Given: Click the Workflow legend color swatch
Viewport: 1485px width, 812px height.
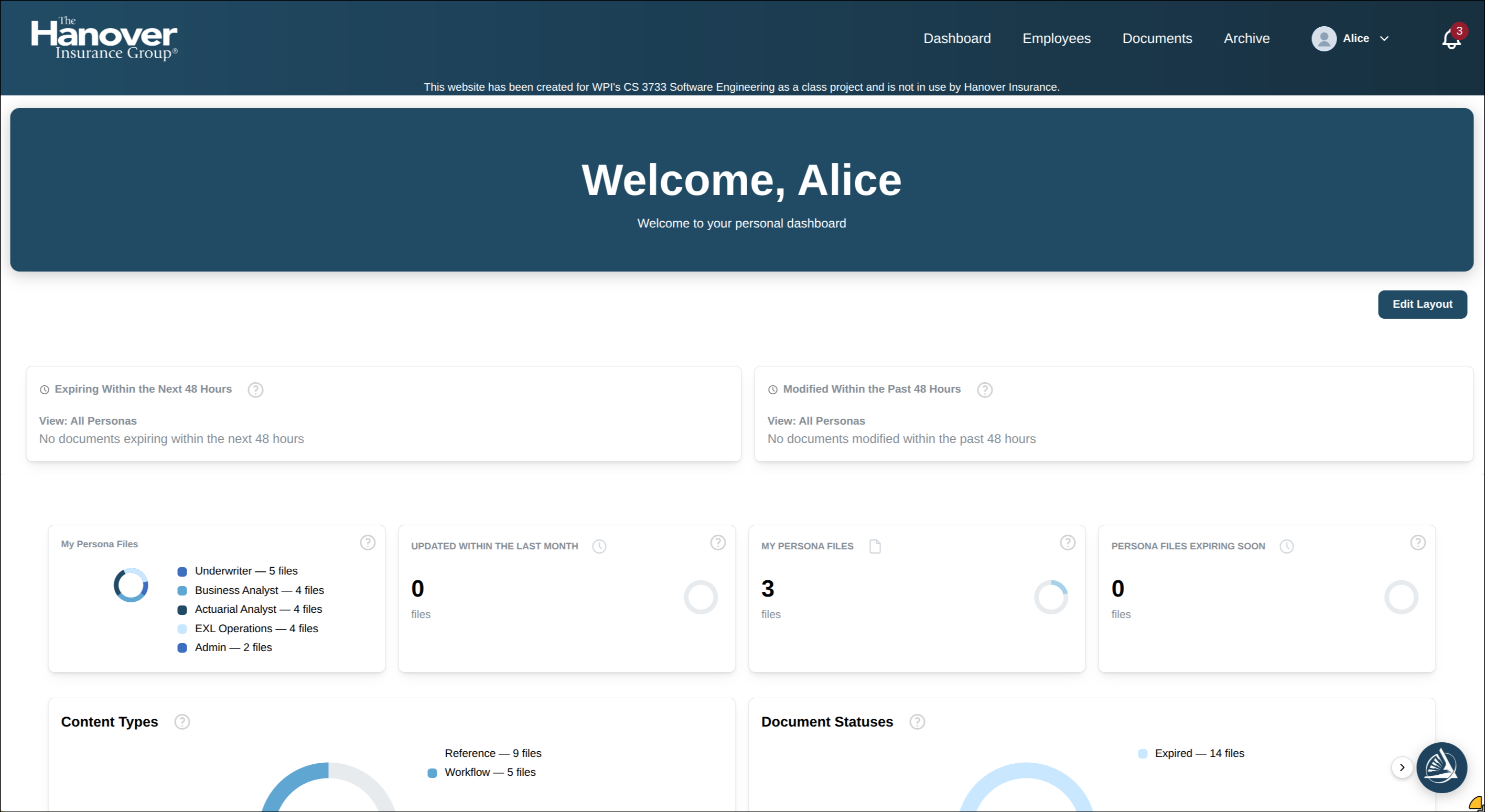Looking at the screenshot, I should tap(432, 773).
